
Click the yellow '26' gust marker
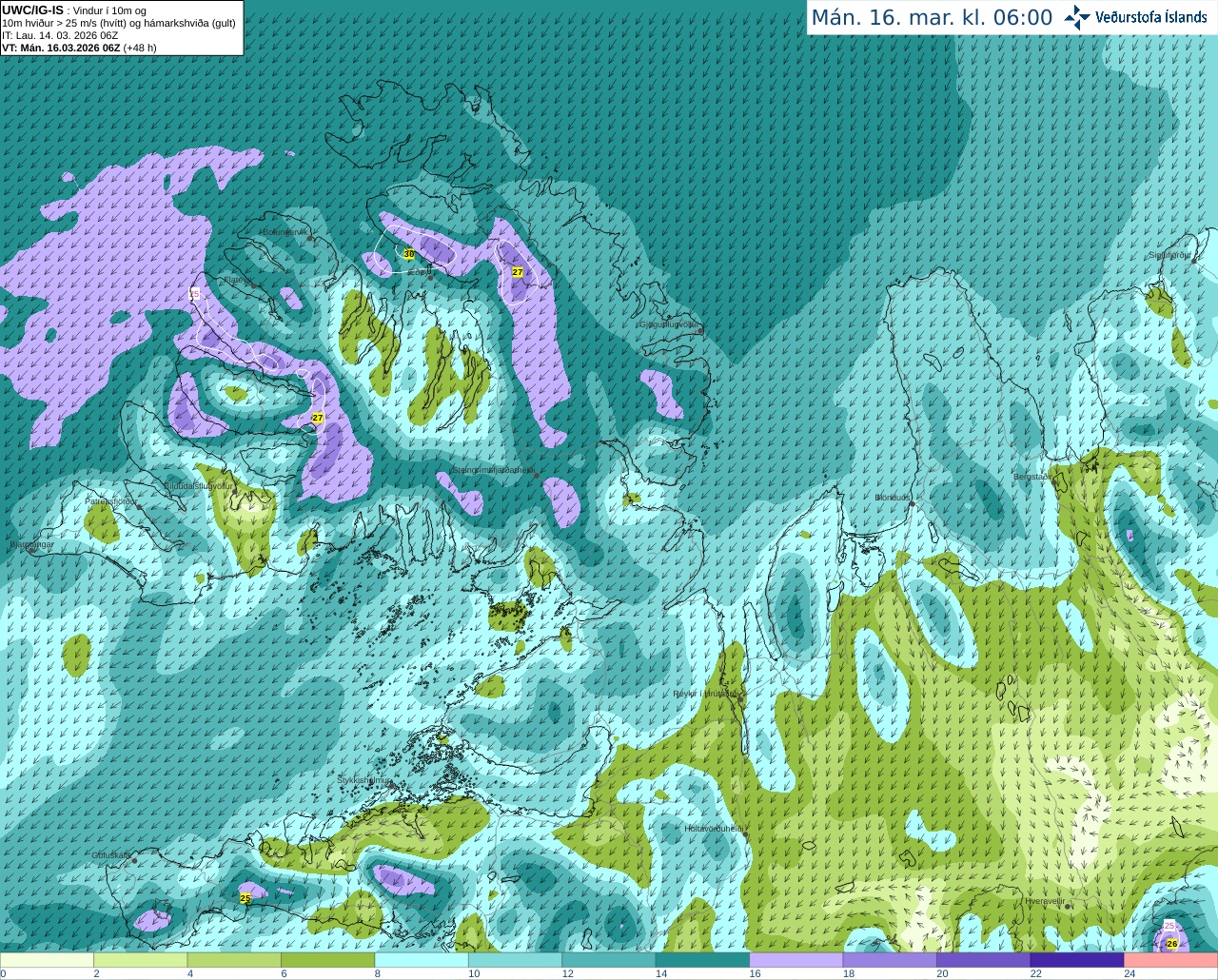1172,944
